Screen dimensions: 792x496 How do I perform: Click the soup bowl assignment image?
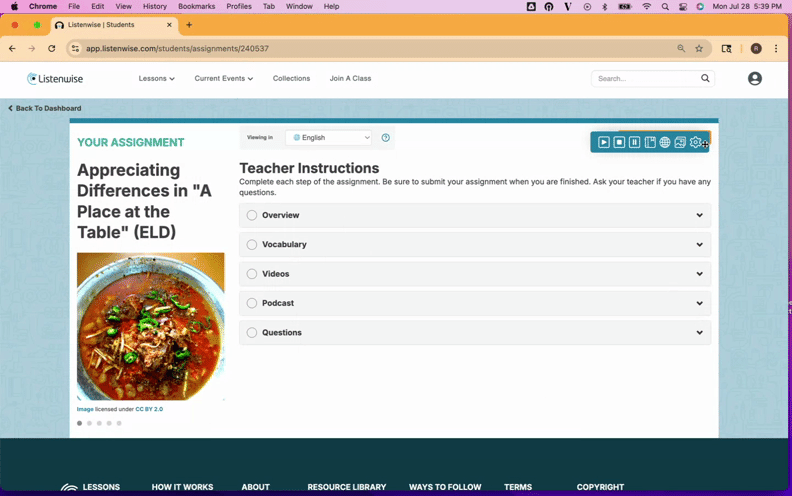coord(151,326)
